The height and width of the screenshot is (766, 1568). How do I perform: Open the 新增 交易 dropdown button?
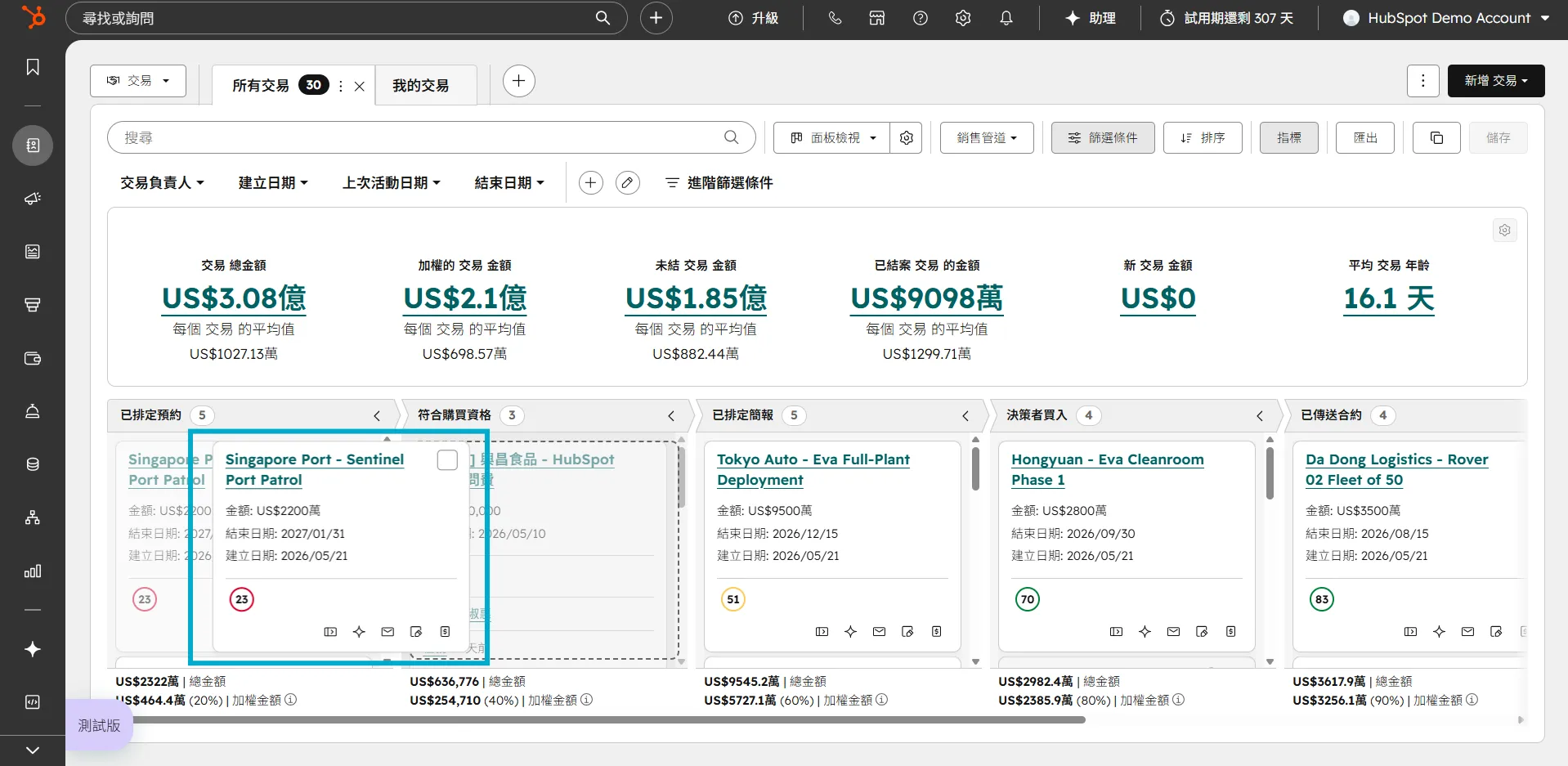1495,81
